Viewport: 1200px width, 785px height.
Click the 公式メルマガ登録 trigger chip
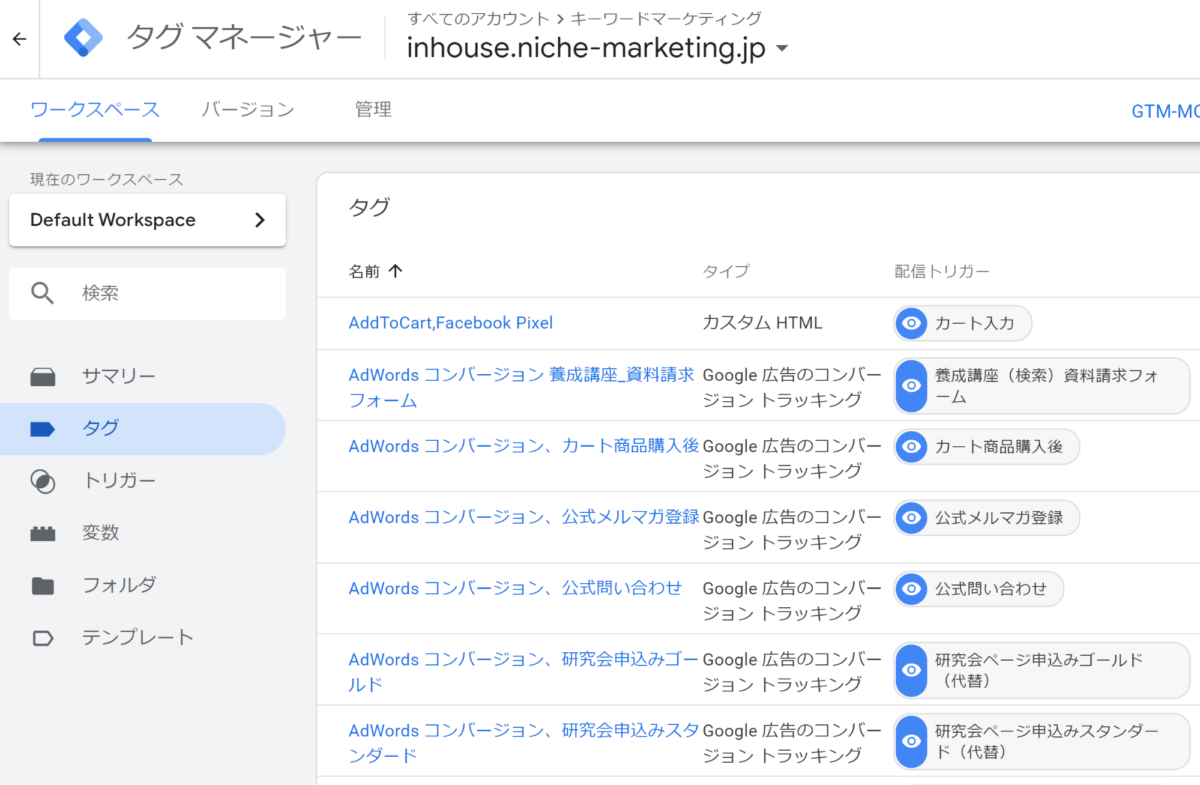click(x=987, y=517)
